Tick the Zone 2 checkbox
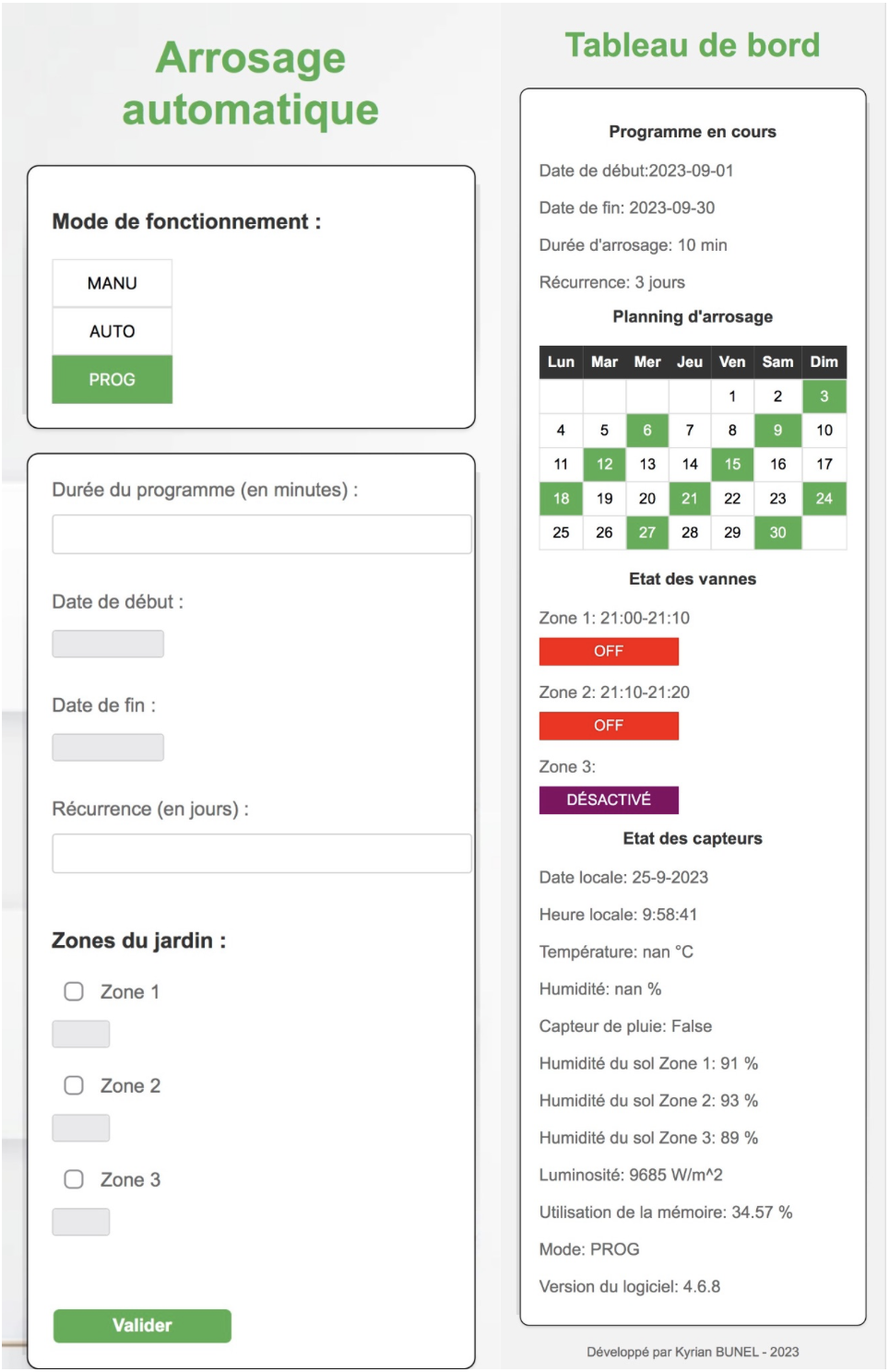This screenshot has width=889, height=1372. click(74, 1085)
